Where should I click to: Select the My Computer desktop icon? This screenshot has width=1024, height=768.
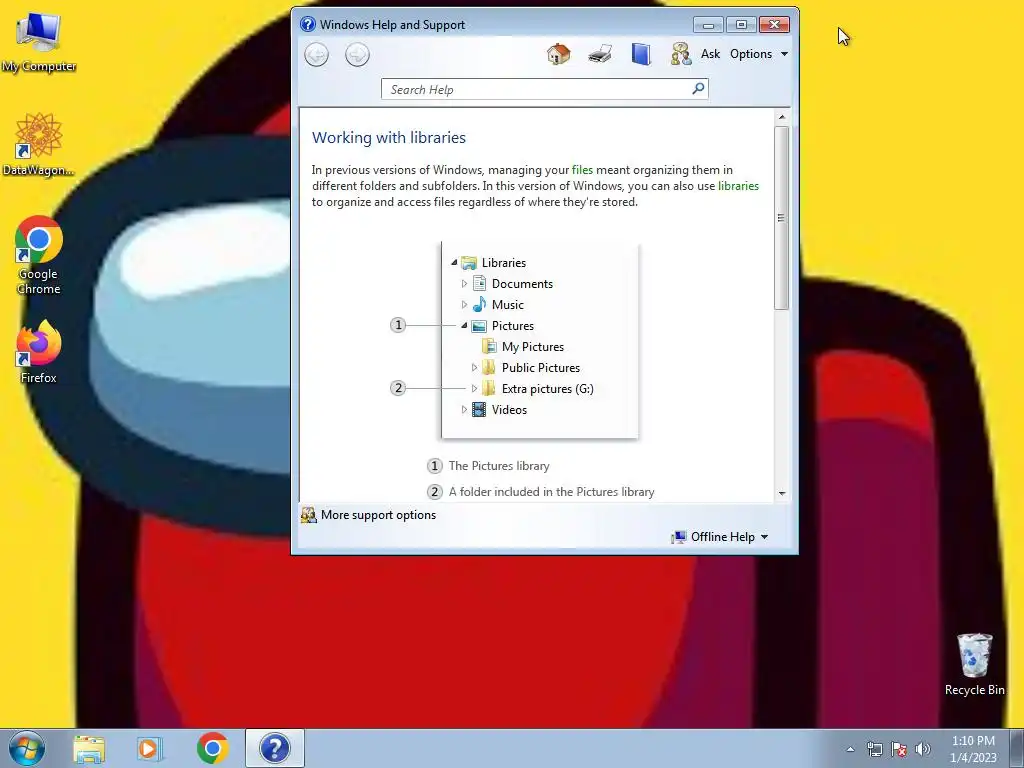point(39,42)
